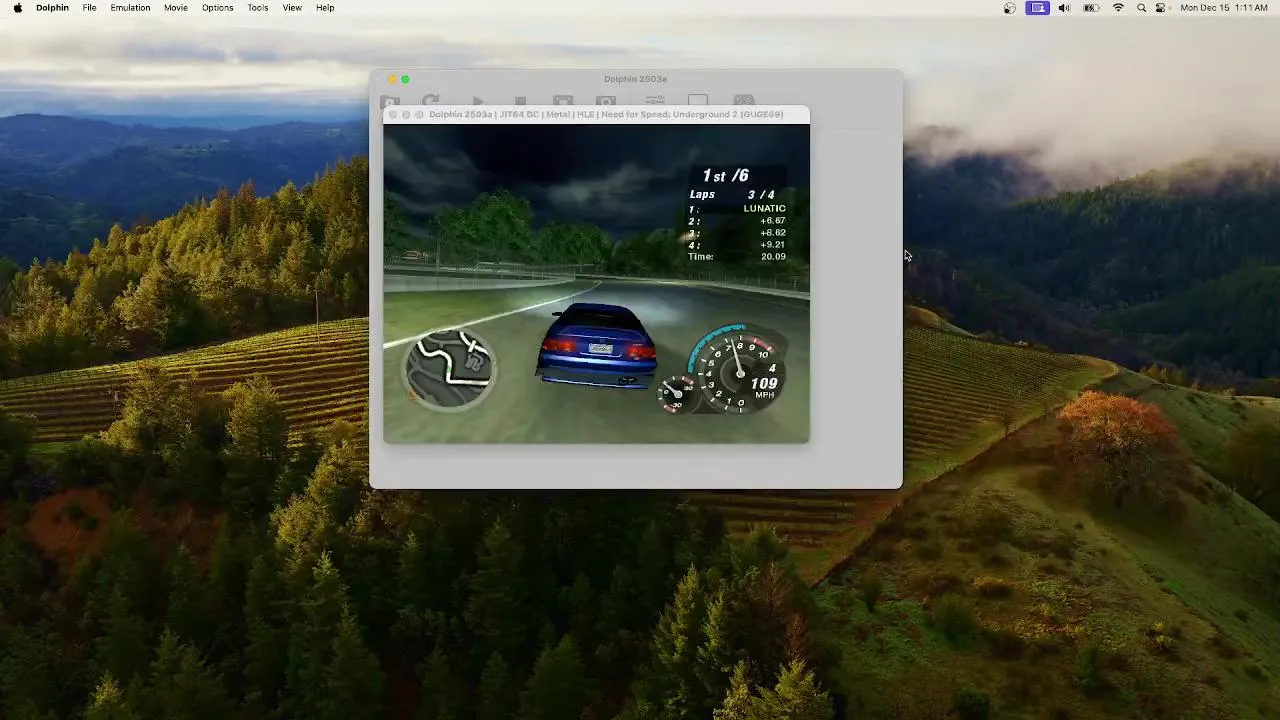Image resolution: width=1280 pixels, height=720 pixels.
Task: Click the yellow minimize button of Dolphin window
Action: coord(391,79)
